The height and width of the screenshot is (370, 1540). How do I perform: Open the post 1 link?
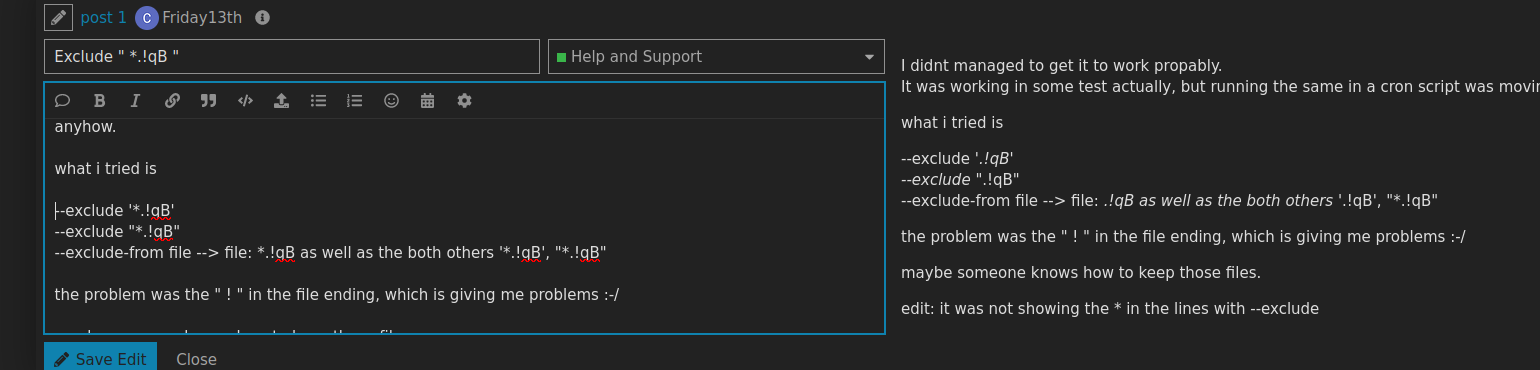coord(103,17)
